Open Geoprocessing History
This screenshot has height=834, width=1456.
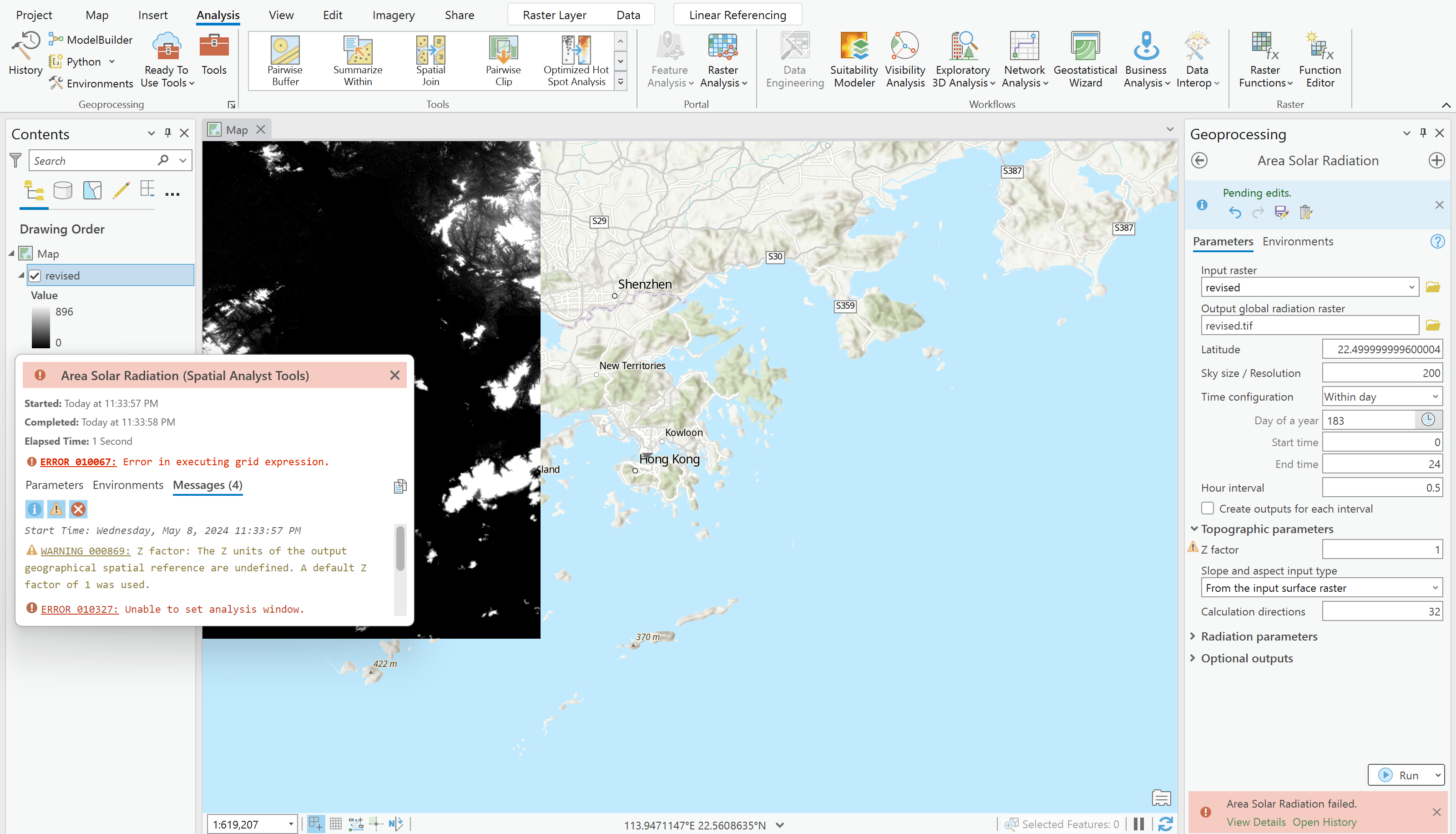click(25, 54)
